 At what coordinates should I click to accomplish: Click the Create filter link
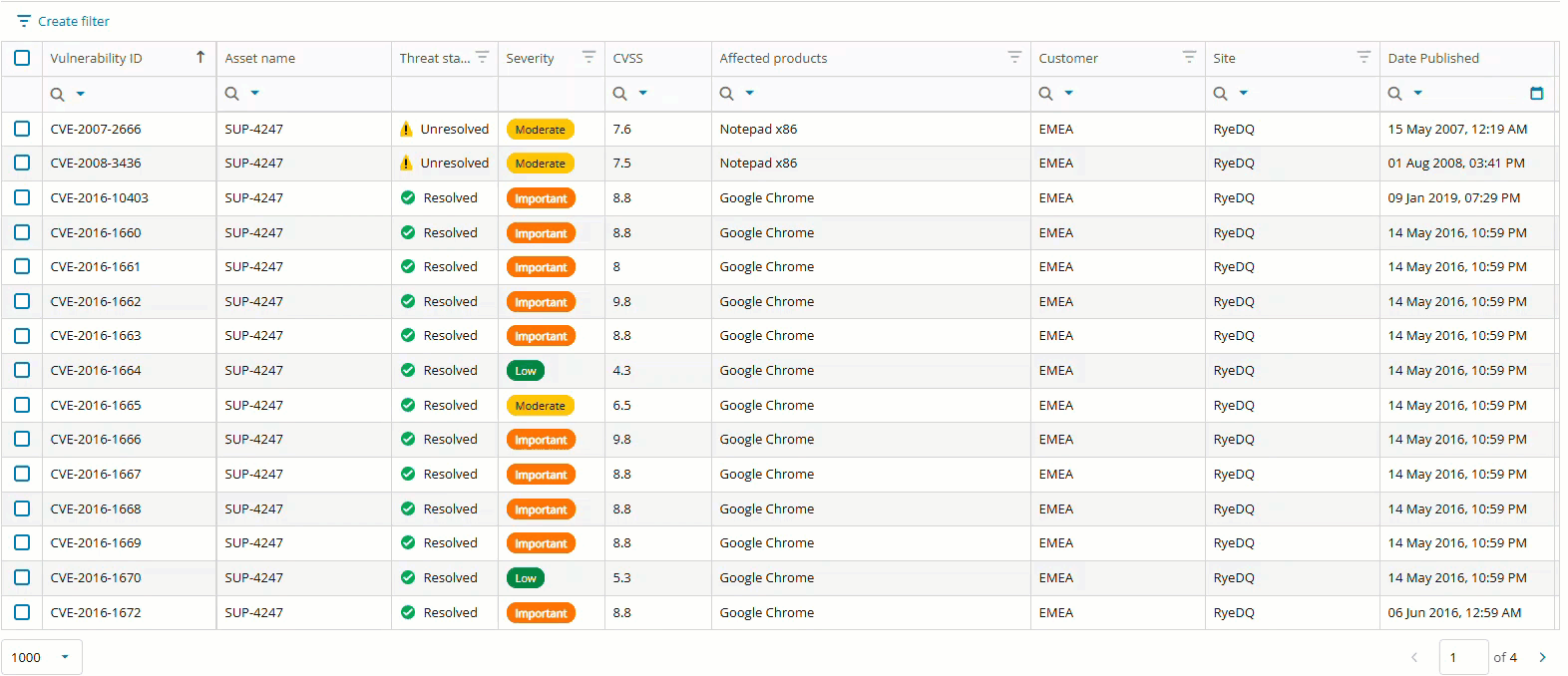click(x=74, y=21)
